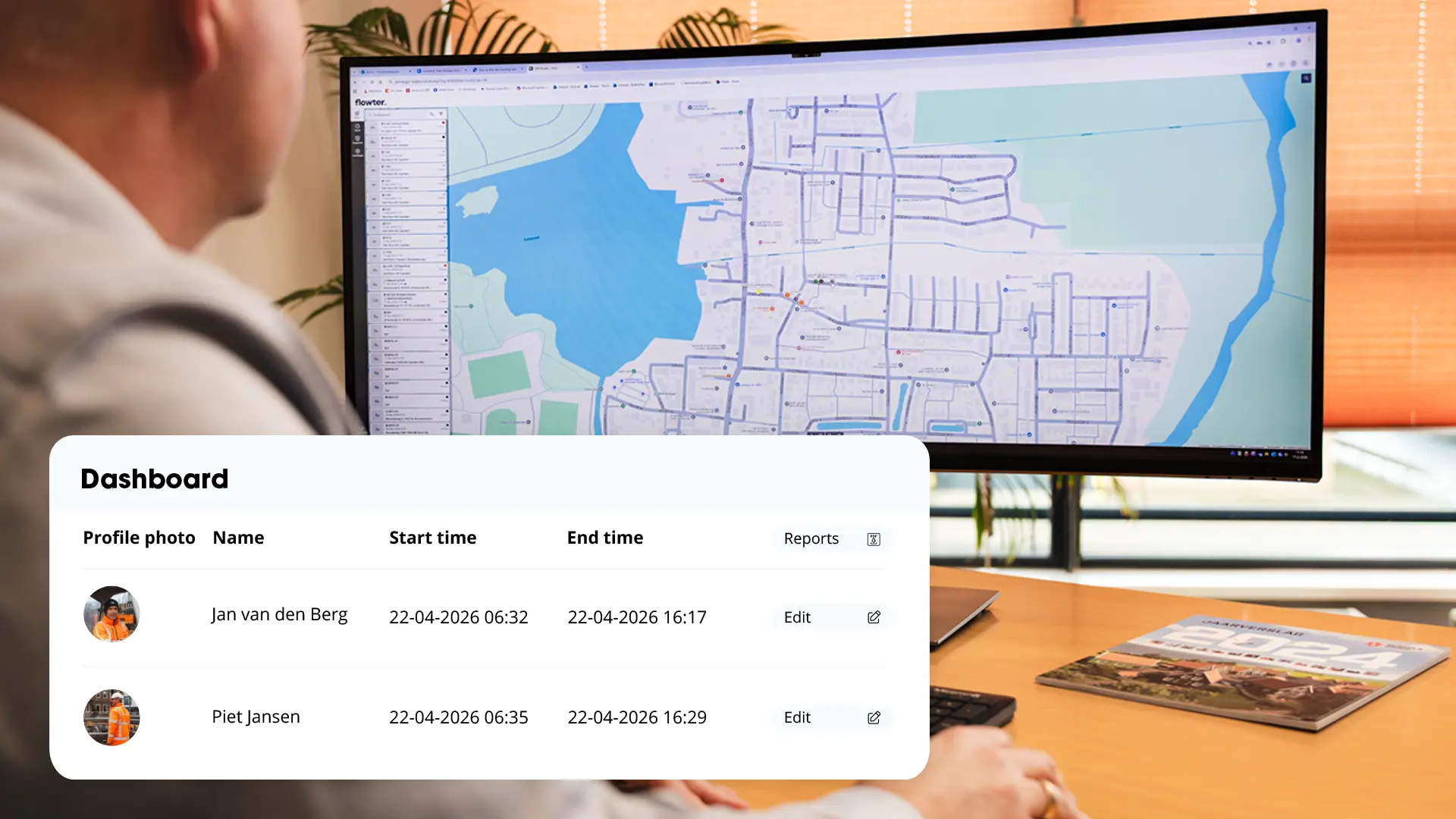Sort by the End time column header
The width and height of the screenshot is (1456, 819).
click(x=605, y=538)
